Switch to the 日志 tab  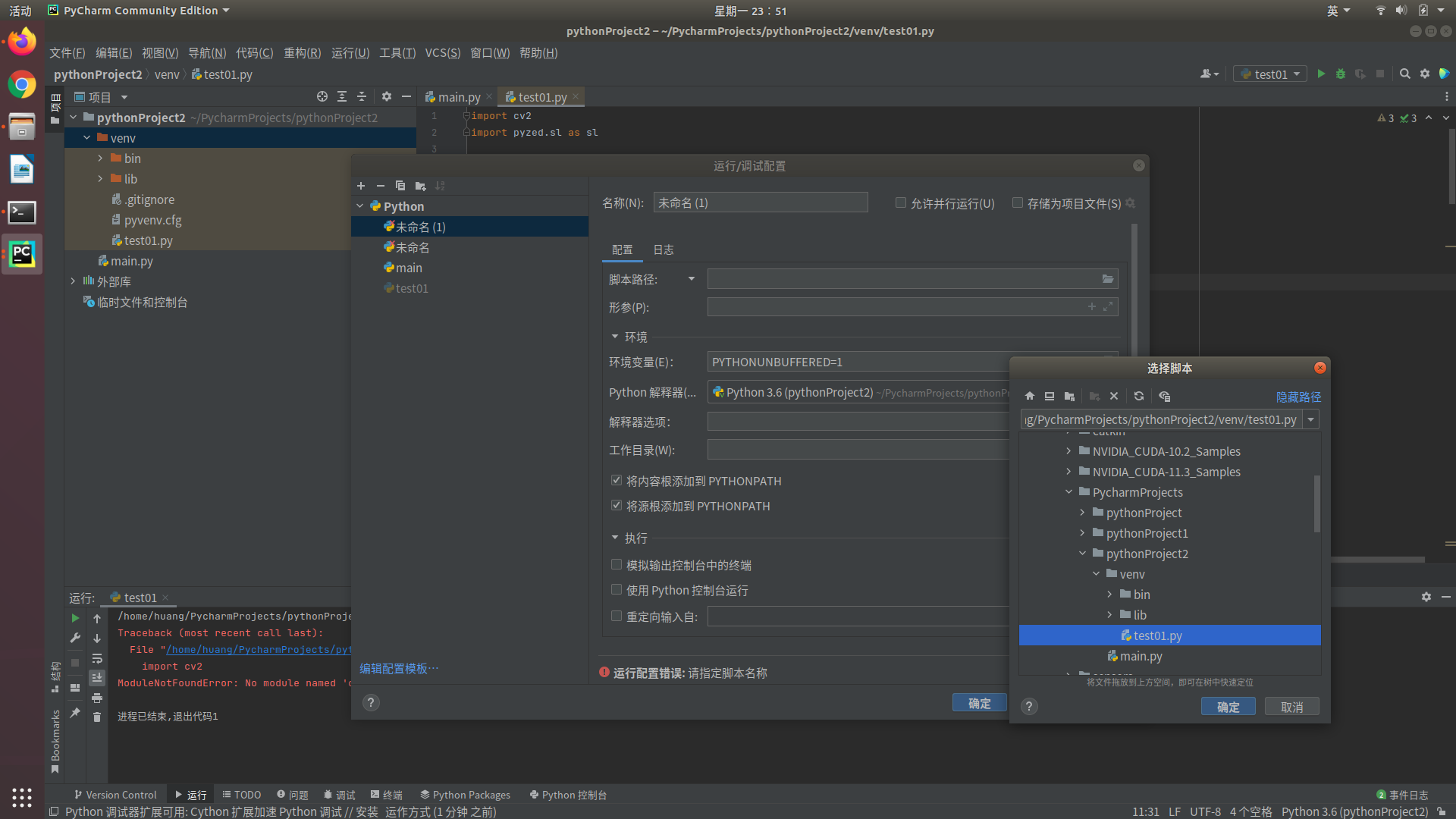[663, 249]
